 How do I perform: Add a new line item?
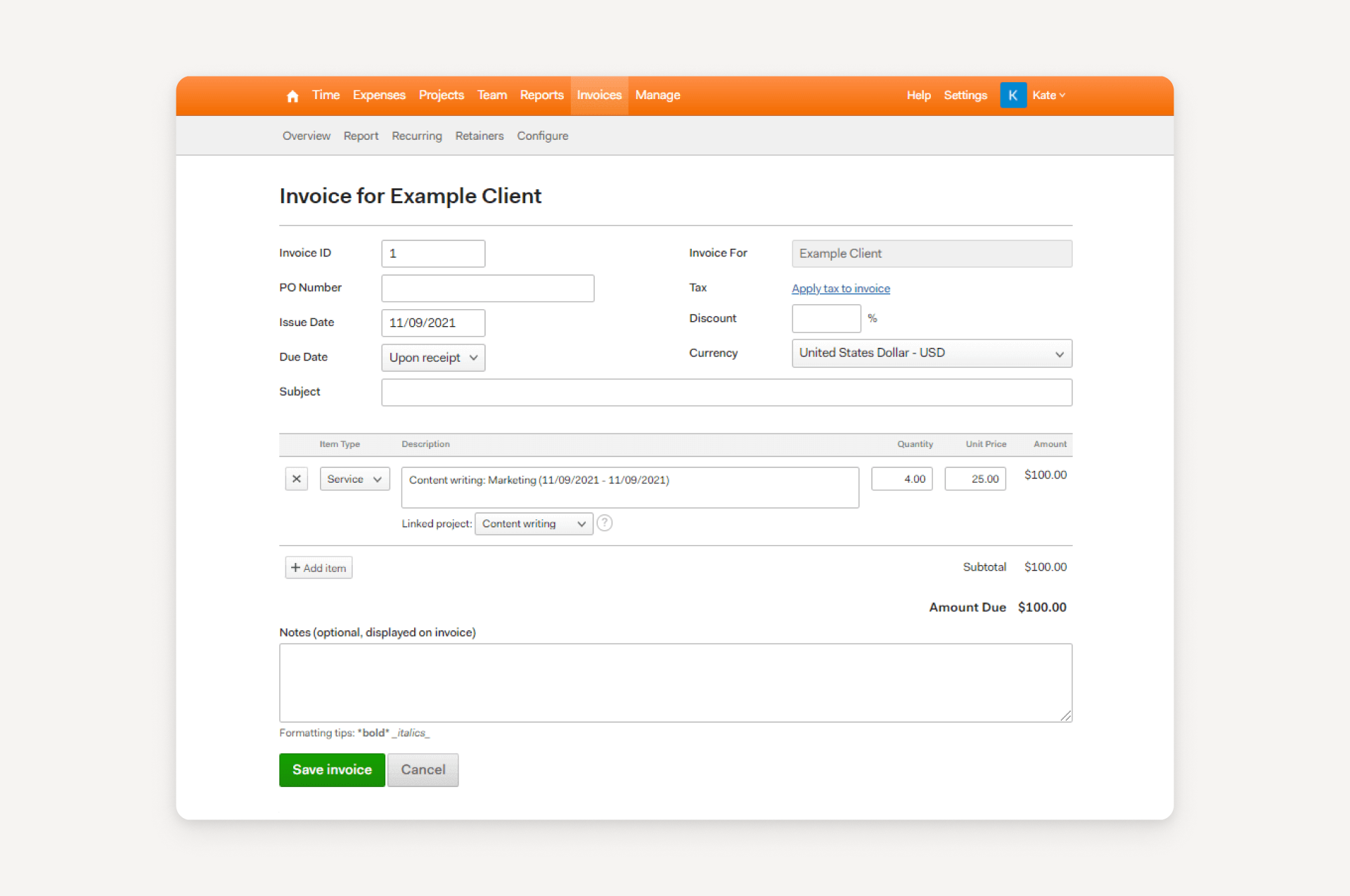(318, 567)
